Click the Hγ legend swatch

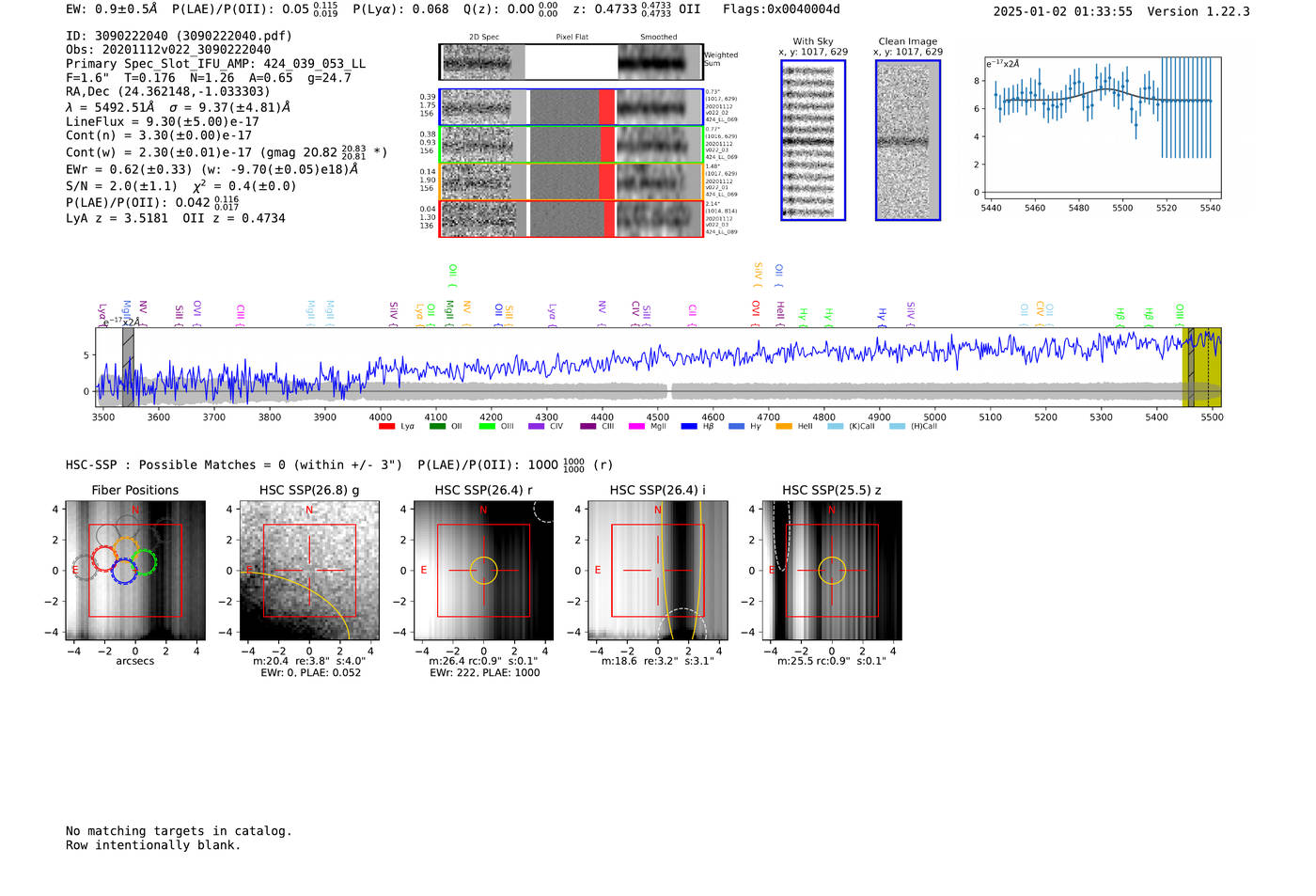coord(736,427)
